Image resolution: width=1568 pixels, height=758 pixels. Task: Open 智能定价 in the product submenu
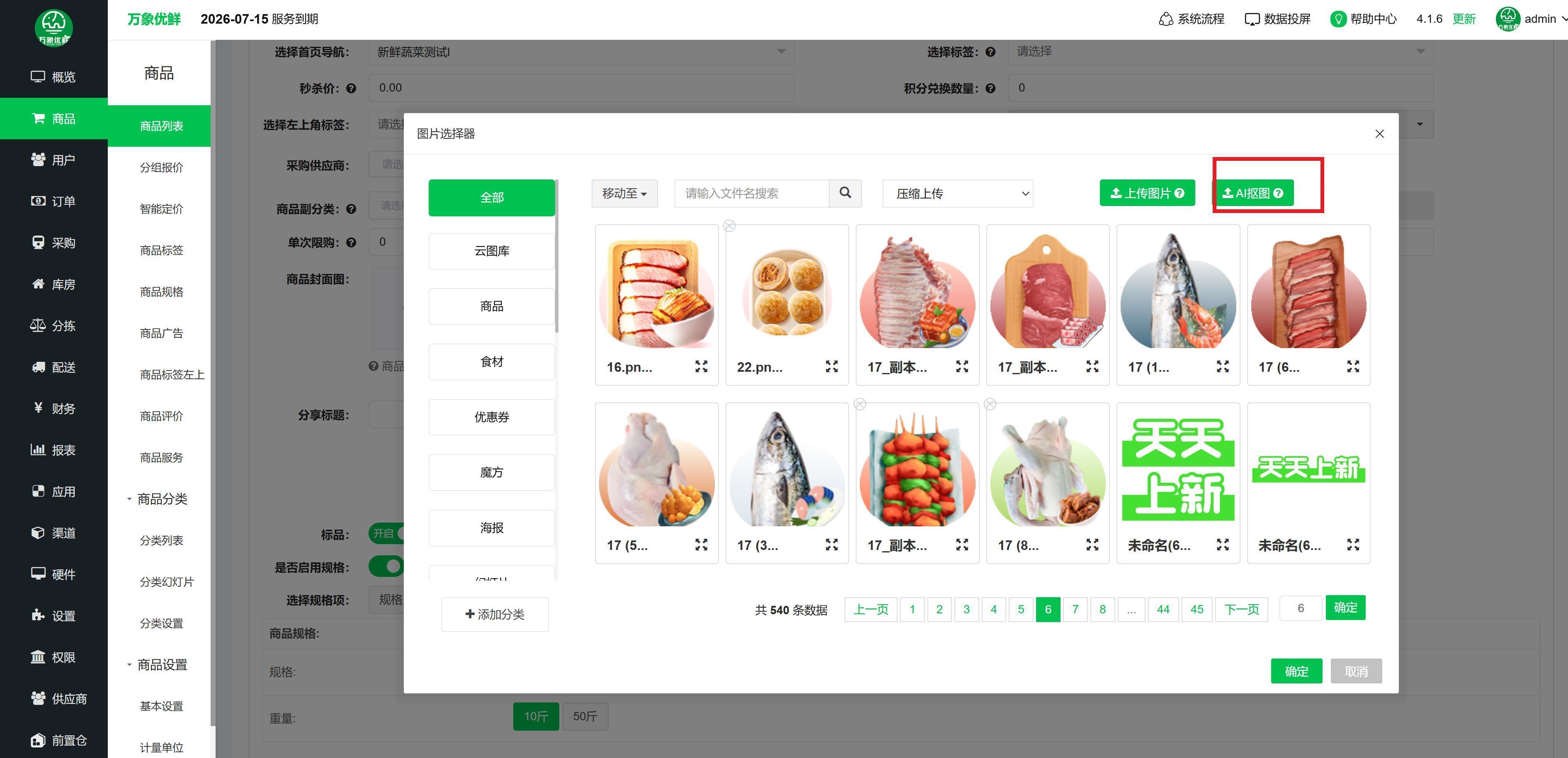pos(161,208)
